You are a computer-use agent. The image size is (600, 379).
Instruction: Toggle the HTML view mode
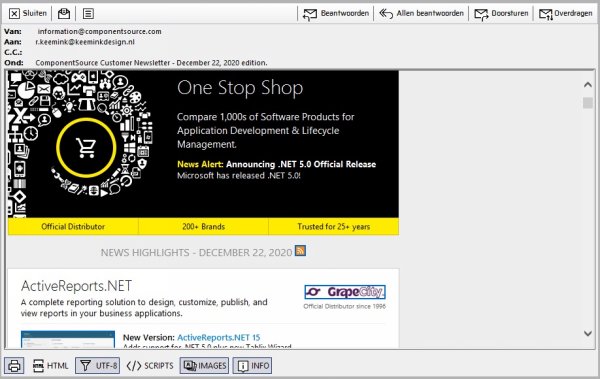click(50, 366)
